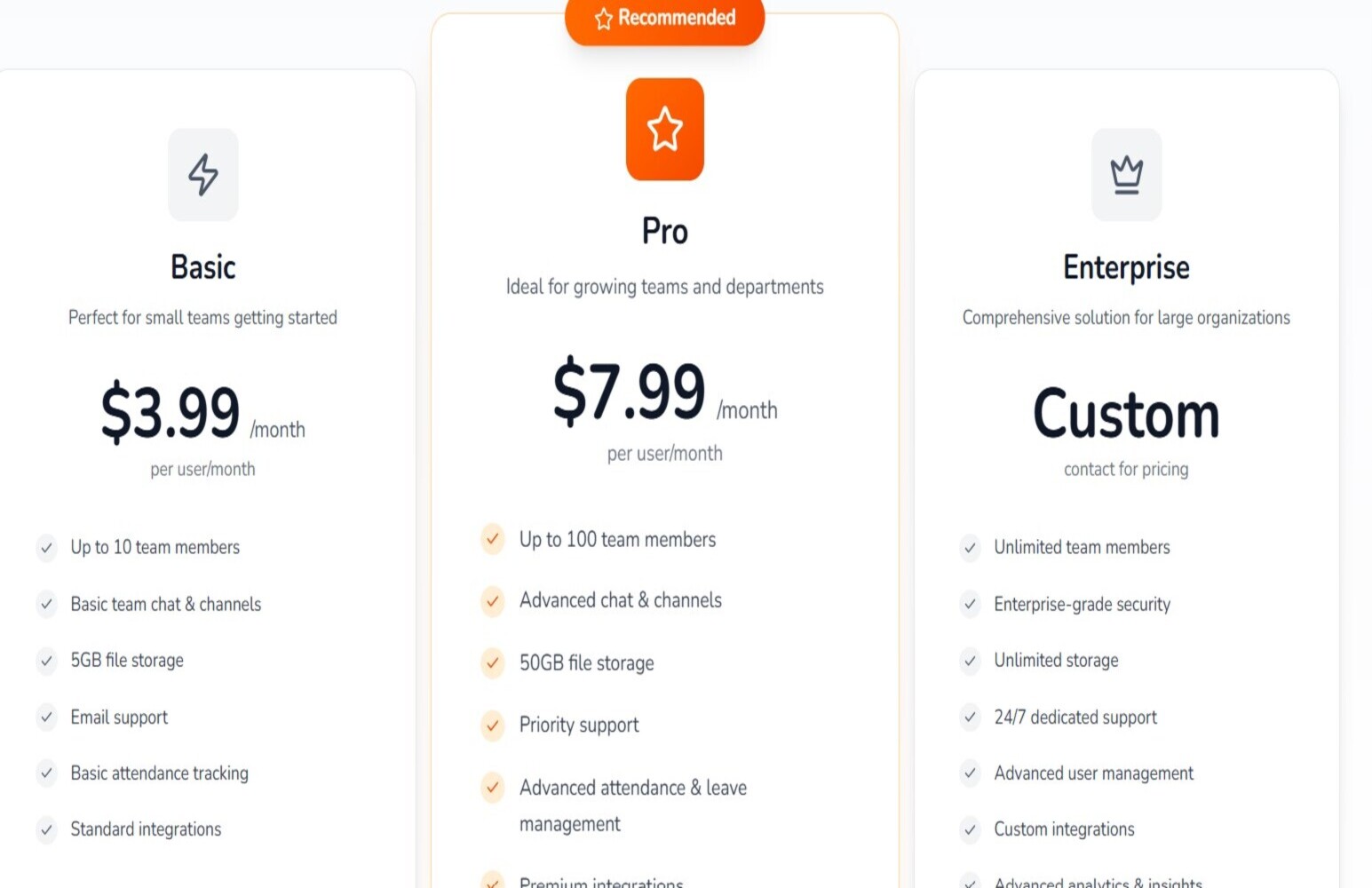This screenshot has height=888, width=1372.
Task: Click checkmark beside 24/7 dedicated support
Action: point(971,718)
